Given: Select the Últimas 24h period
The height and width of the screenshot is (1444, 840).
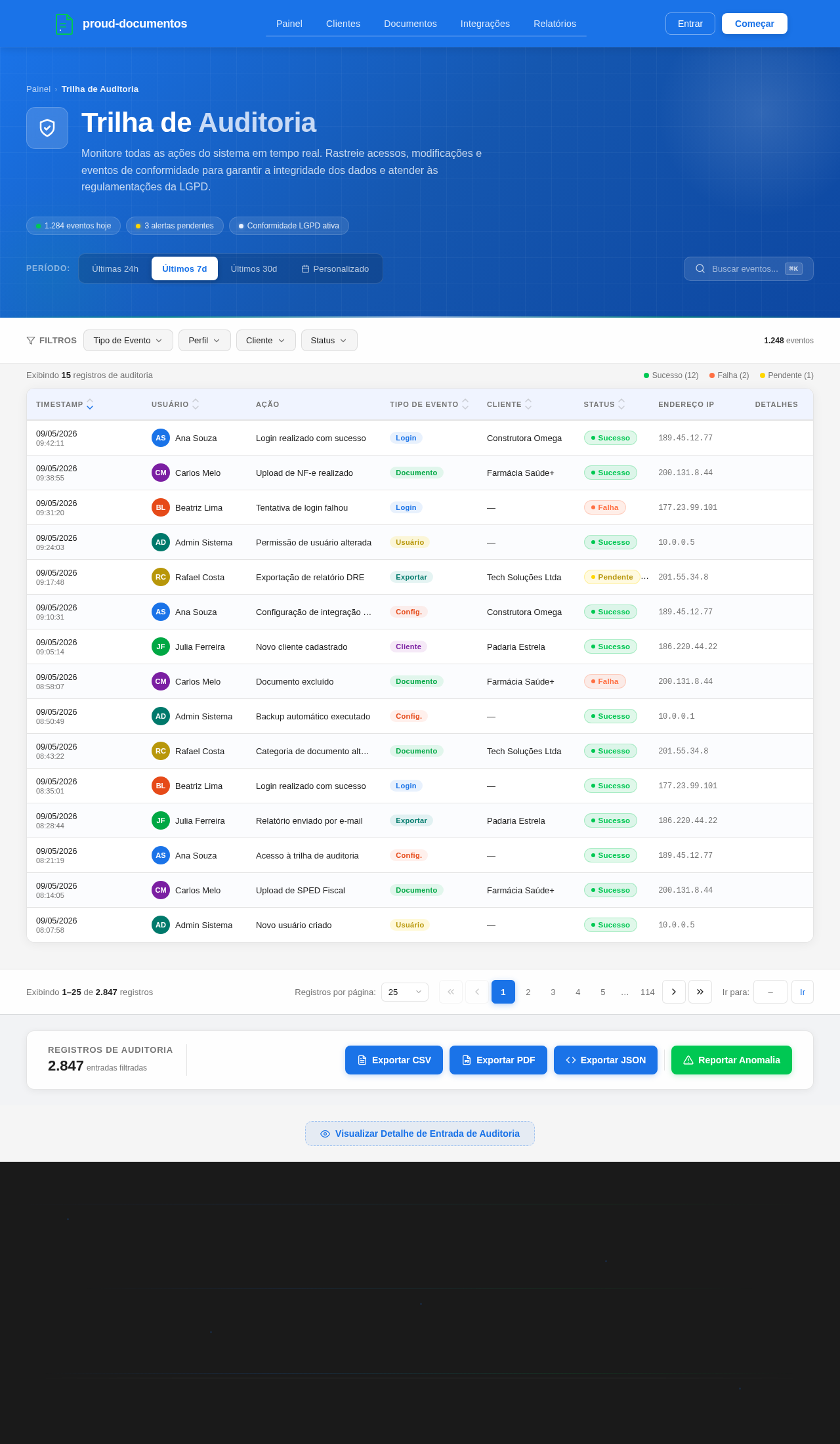Looking at the screenshot, I should pos(115,268).
